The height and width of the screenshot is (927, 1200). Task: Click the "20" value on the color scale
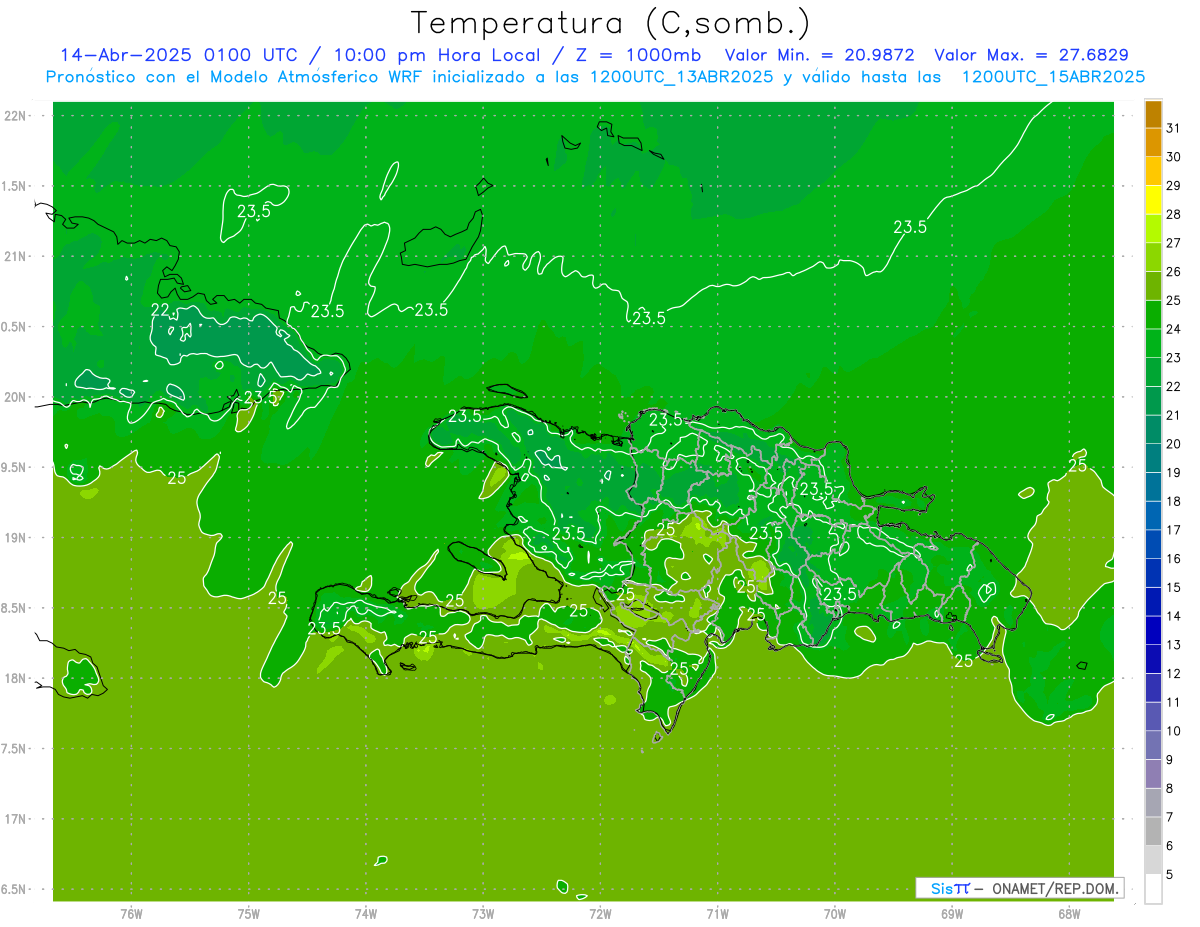(x=1174, y=444)
